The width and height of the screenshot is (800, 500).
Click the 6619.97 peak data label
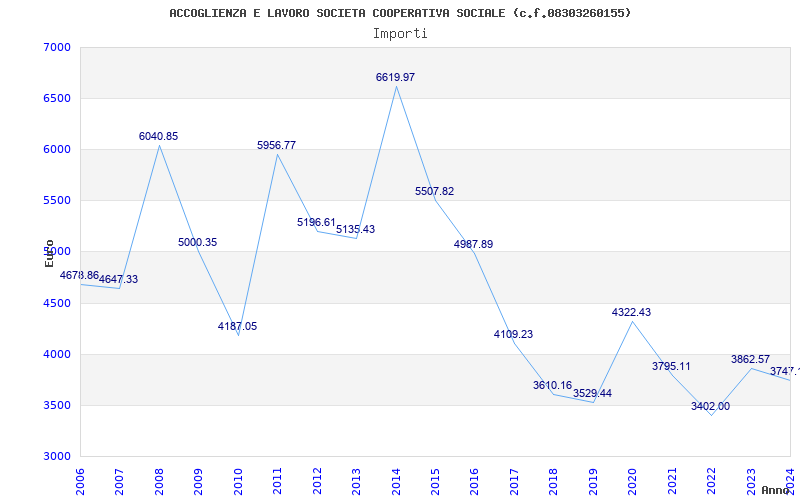point(395,77)
